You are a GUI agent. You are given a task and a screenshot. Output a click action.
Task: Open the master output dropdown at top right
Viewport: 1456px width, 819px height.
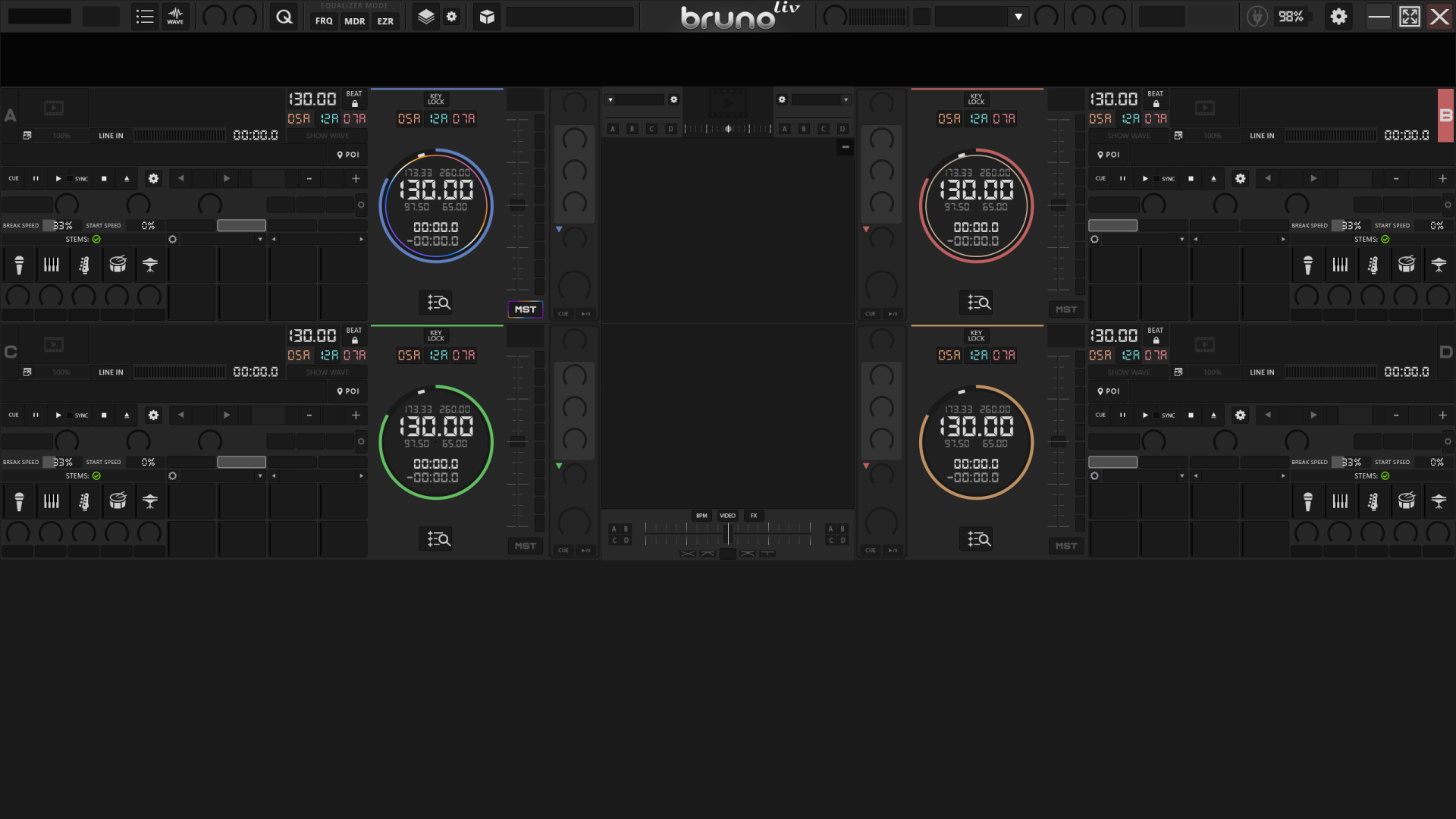1017,16
